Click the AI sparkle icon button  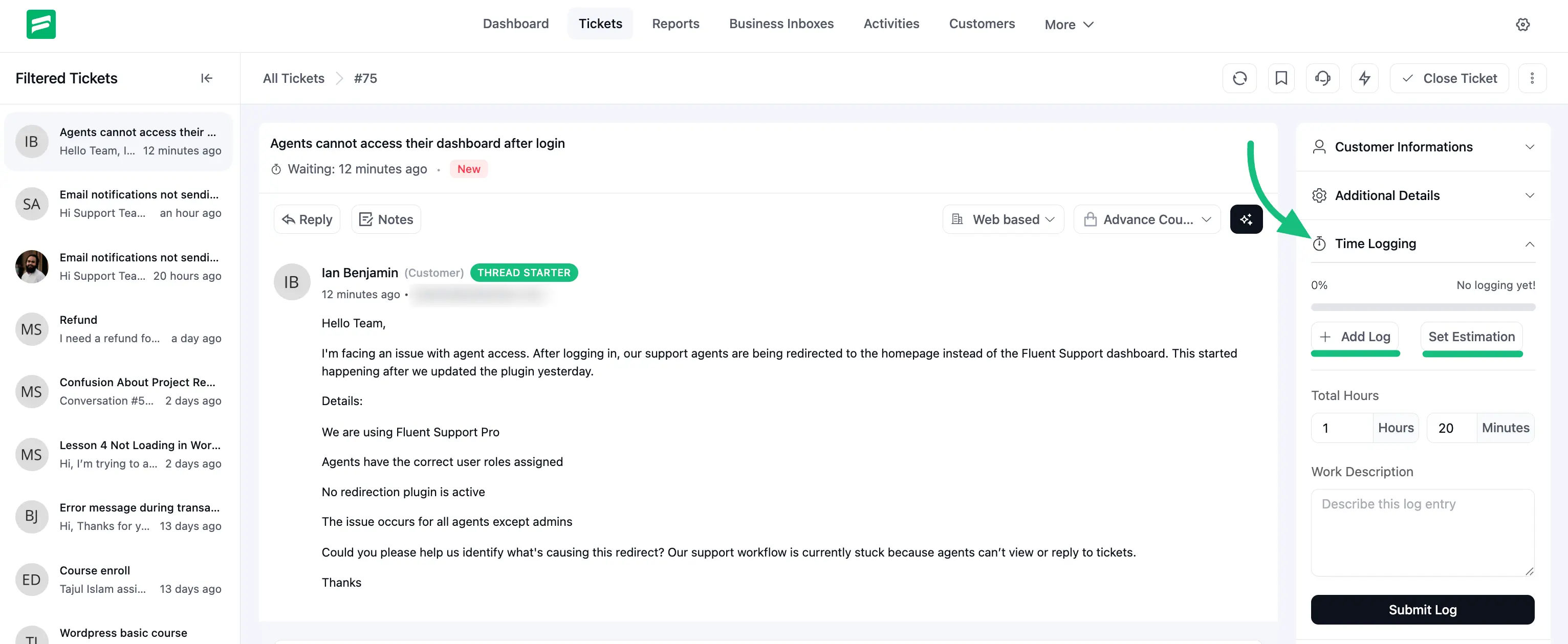coord(1246,219)
